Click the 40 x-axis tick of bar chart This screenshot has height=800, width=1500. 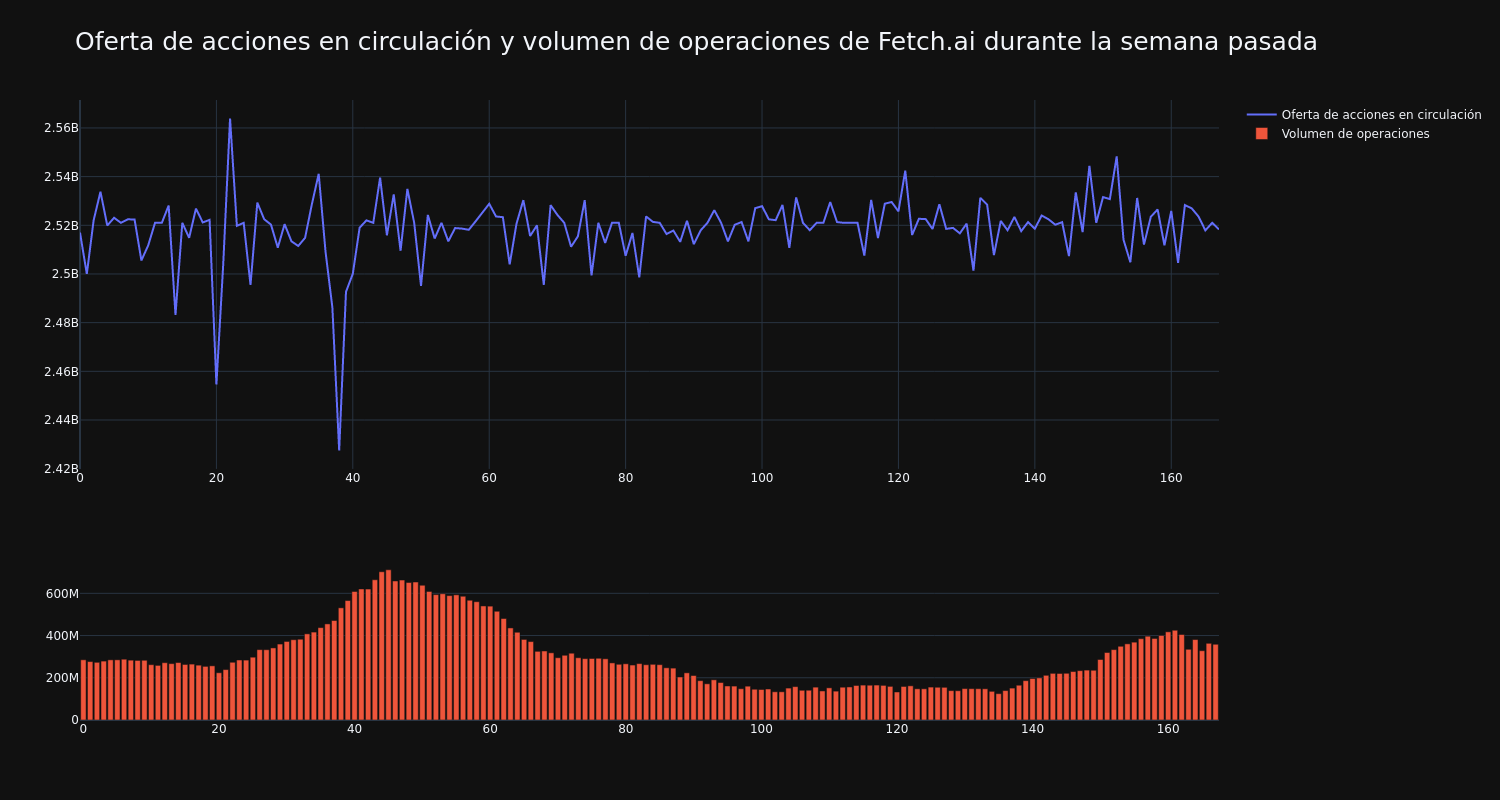[x=354, y=729]
